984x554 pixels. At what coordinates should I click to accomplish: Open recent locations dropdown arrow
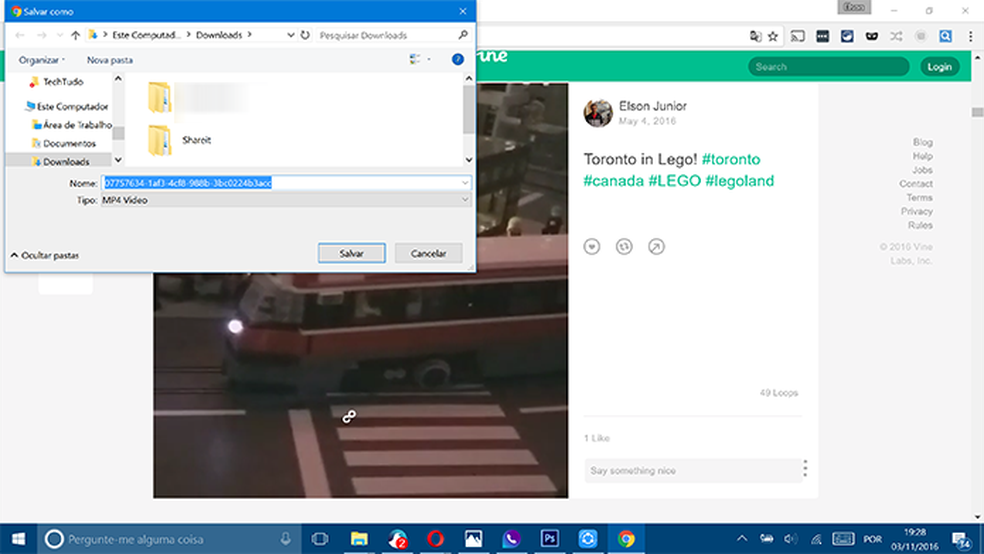click(60, 35)
